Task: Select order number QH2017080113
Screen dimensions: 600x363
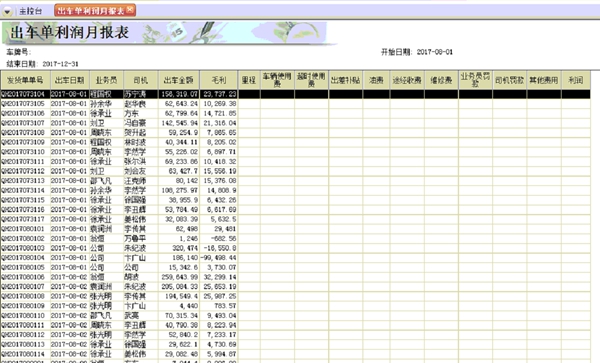Action: pyautogui.click(x=23, y=344)
